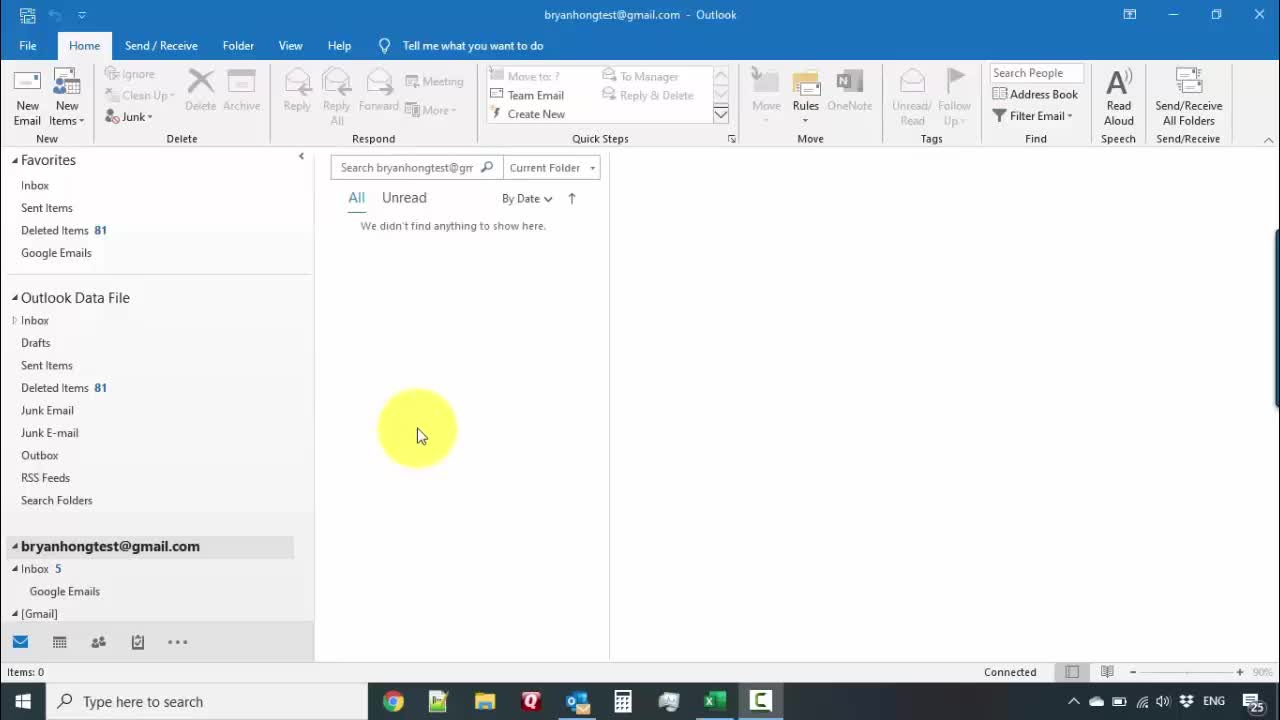Open the Address Book
Viewport: 1280px width, 720px height.
click(x=1035, y=94)
